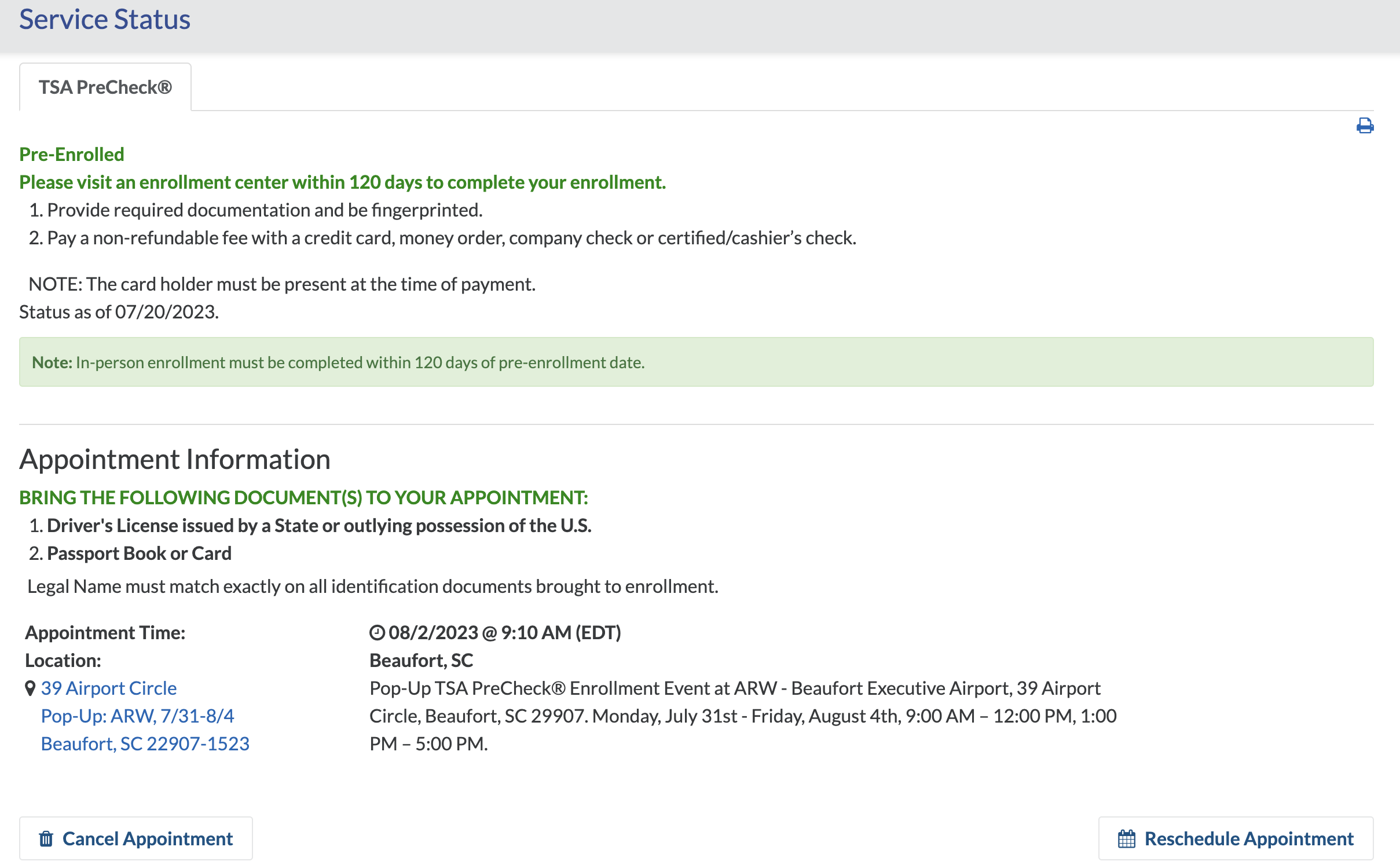Click the 'Appointment Time:' label

(105, 632)
